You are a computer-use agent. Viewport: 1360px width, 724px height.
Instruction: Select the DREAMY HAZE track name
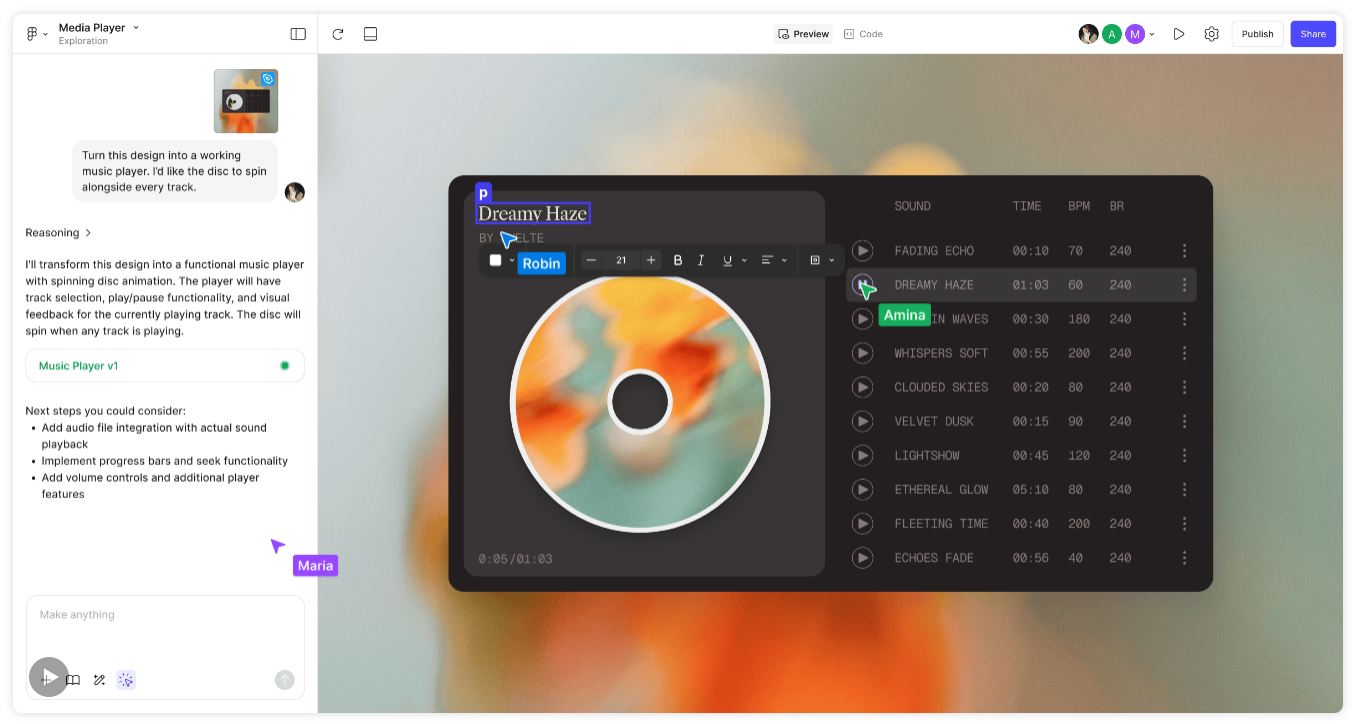click(934, 285)
